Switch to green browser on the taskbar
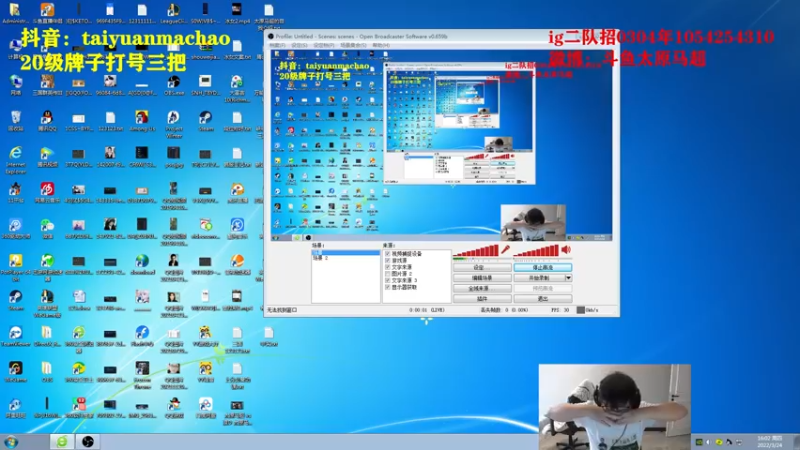Viewport: 800px width, 450px height. click(x=62, y=441)
